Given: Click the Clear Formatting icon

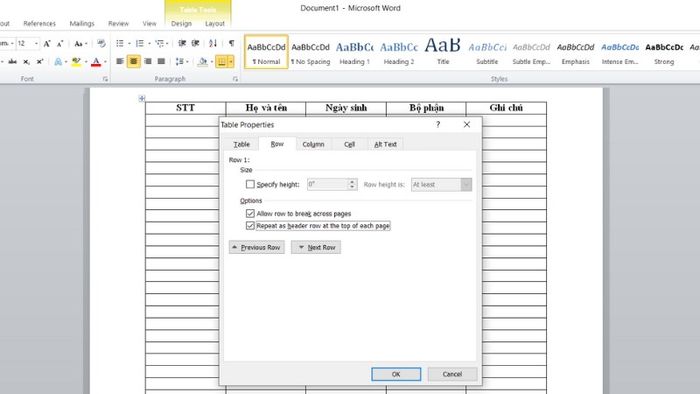Looking at the screenshot, I should coord(101,43).
